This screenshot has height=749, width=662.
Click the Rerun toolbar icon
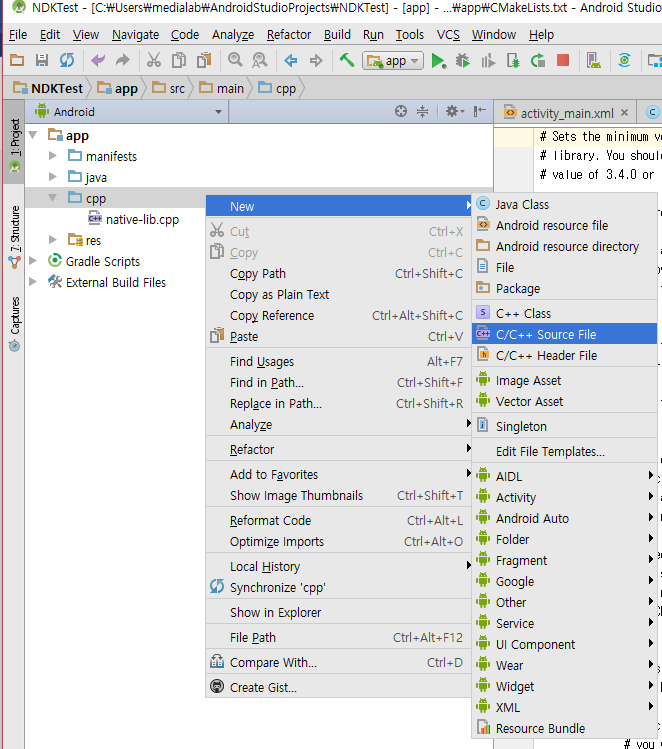coord(538,60)
